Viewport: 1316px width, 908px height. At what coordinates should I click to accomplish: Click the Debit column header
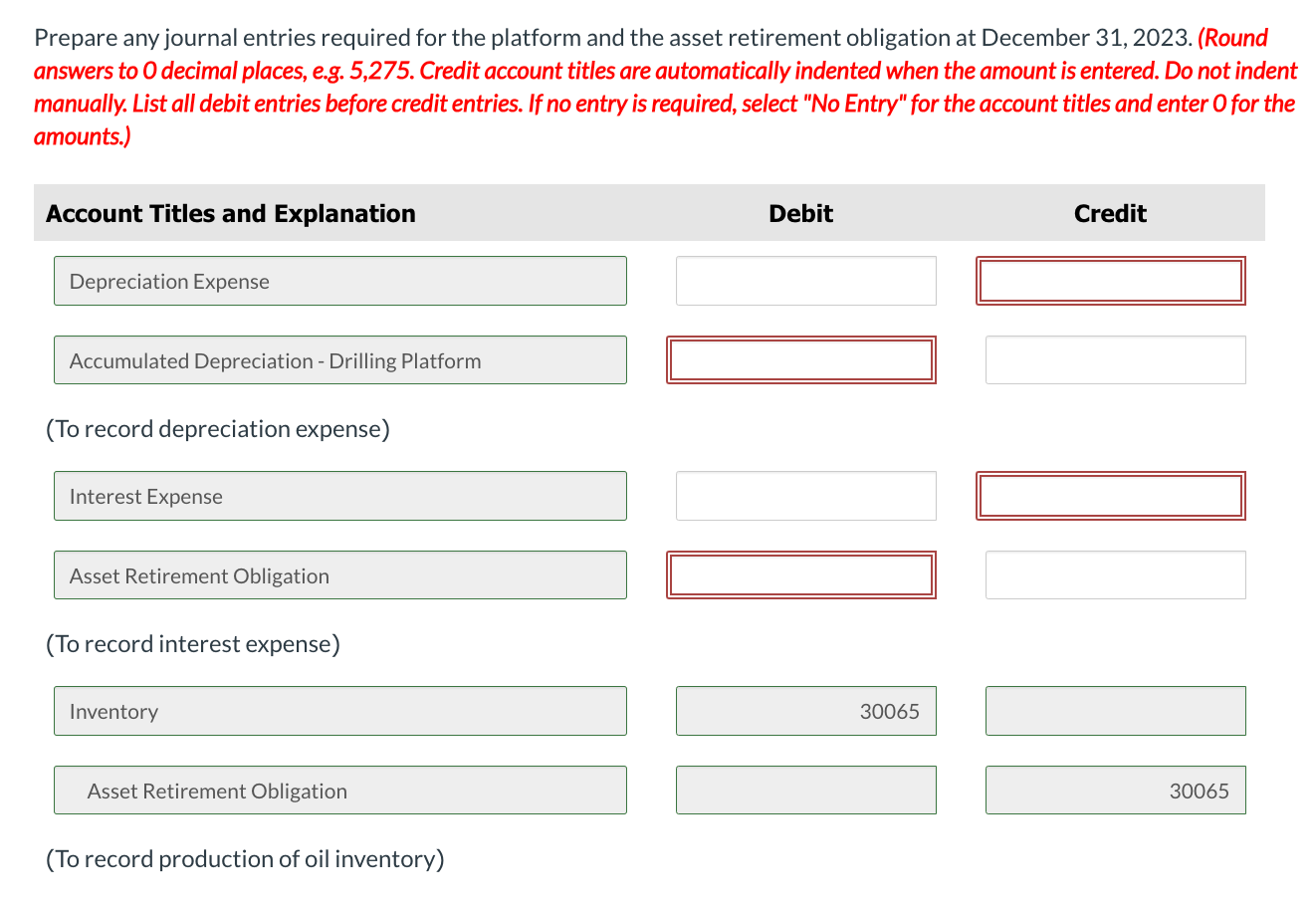pyautogui.click(x=800, y=213)
